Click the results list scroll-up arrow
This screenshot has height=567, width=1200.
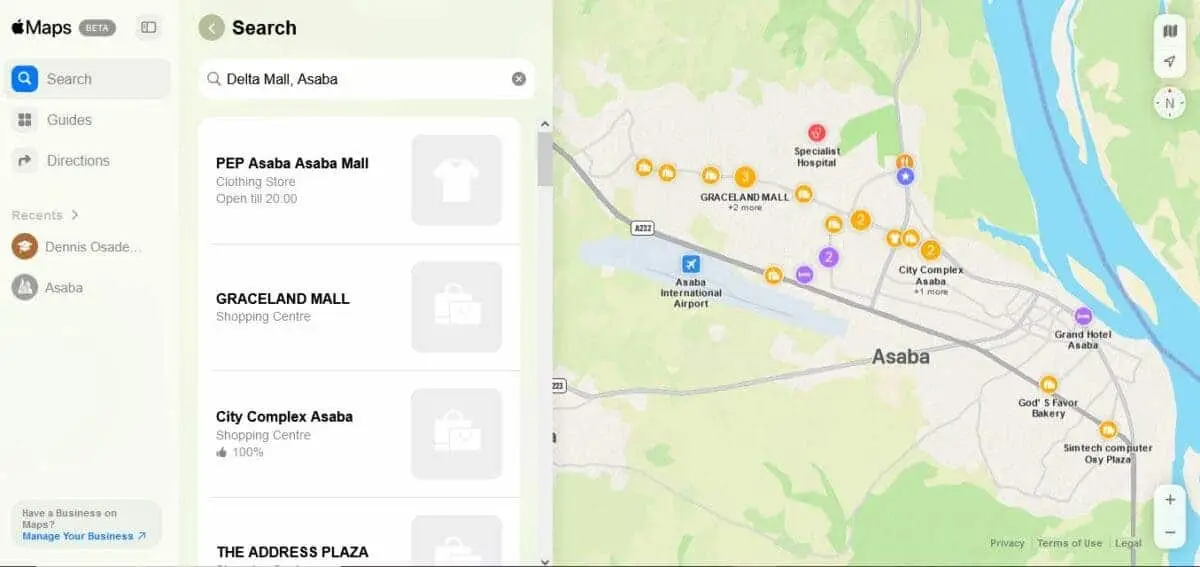pos(545,125)
